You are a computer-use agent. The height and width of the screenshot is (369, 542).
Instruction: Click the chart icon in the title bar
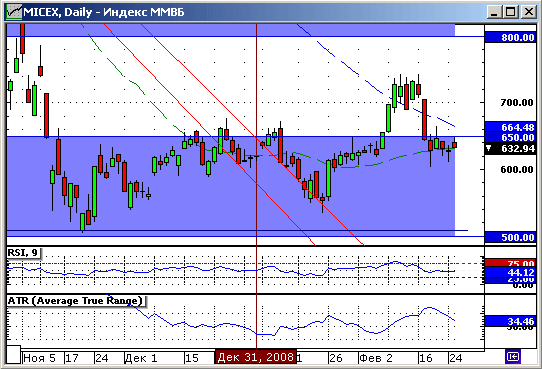pyautogui.click(x=14, y=12)
